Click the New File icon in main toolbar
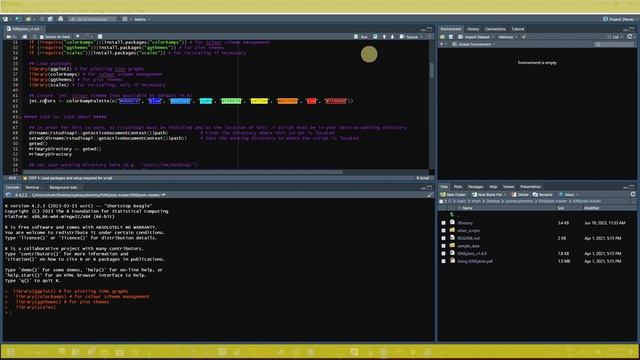The width and height of the screenshot is (640, 360). tap(5, 19)
